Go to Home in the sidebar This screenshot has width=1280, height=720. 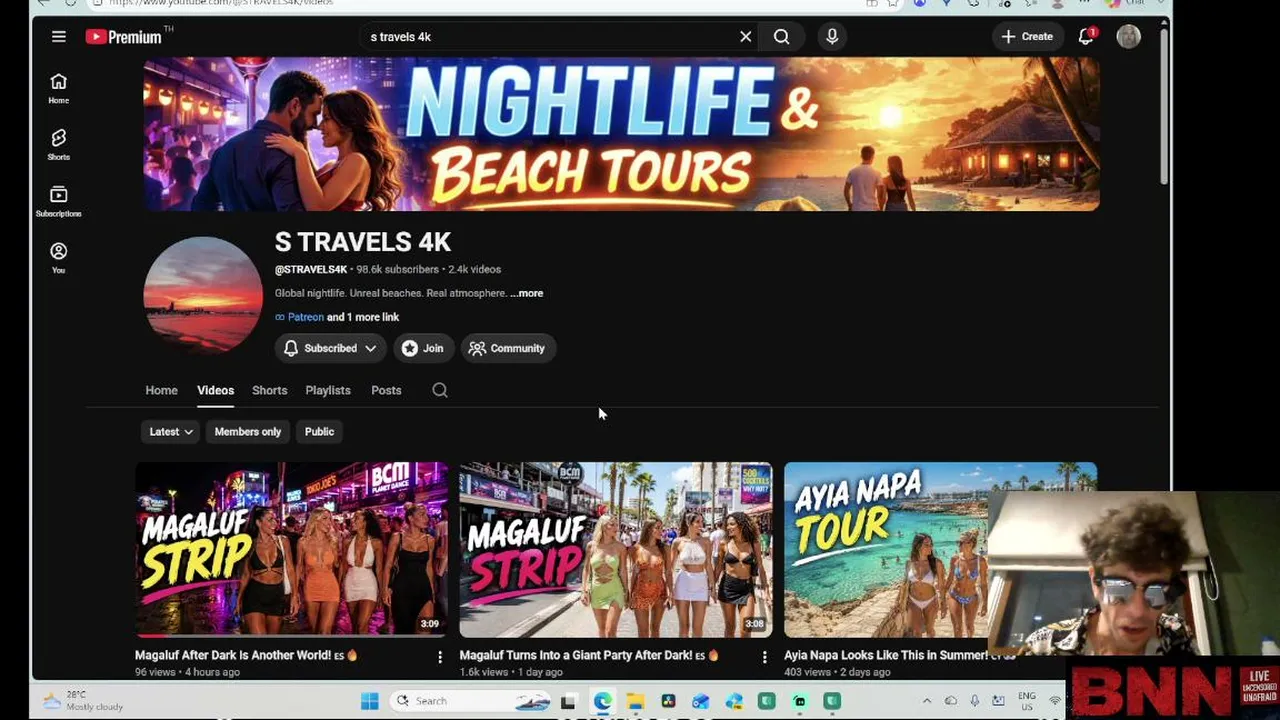click(x=59, y=88)
